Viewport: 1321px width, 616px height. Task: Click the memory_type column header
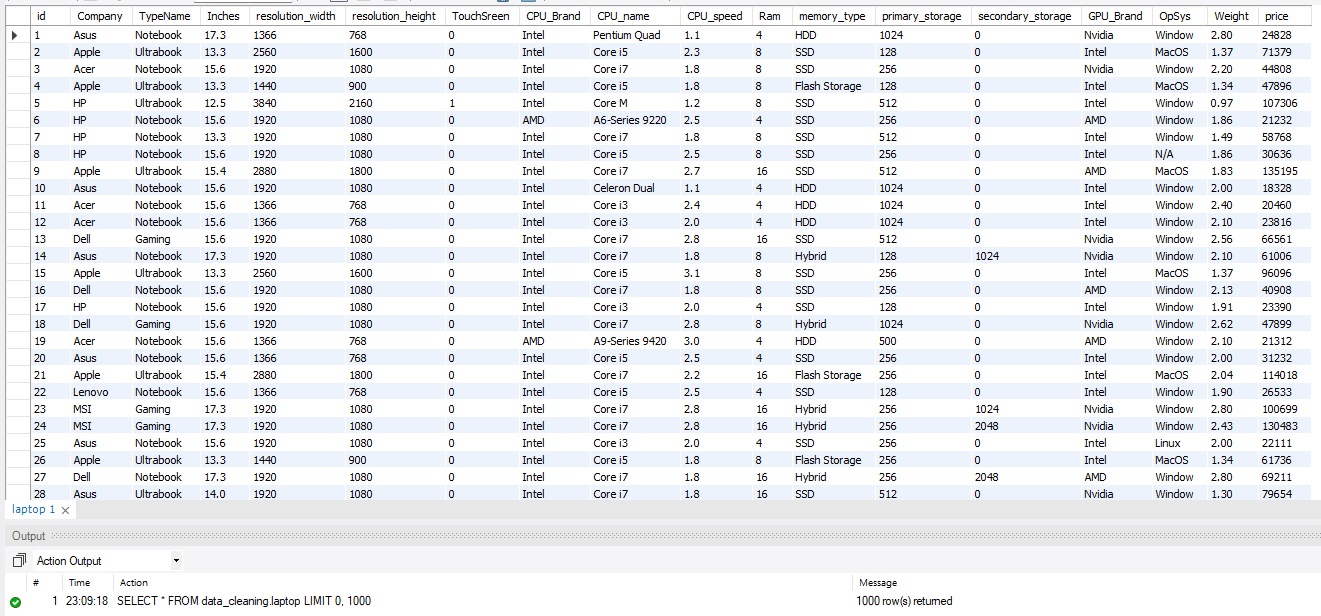point(832,16)
